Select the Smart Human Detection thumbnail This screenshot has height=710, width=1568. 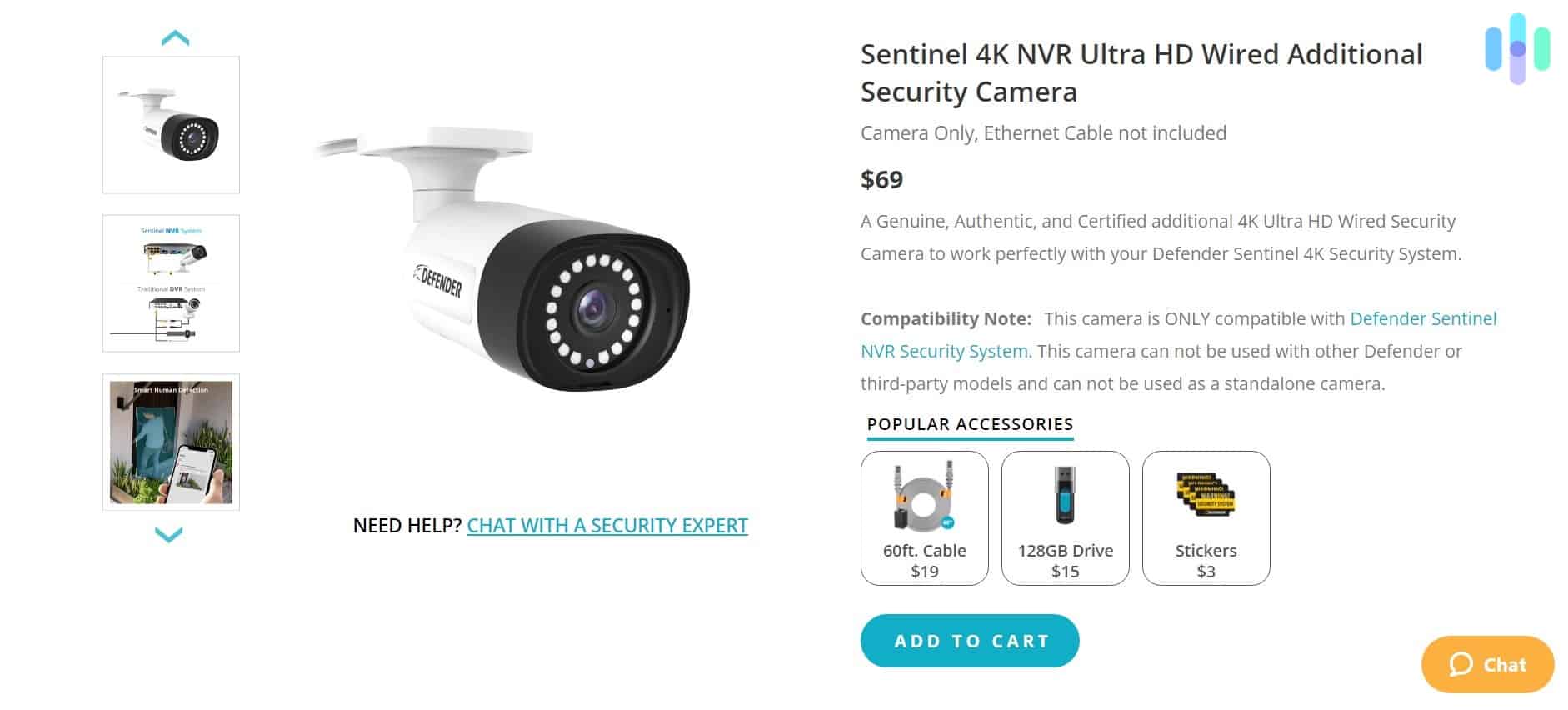coord(170,440)
